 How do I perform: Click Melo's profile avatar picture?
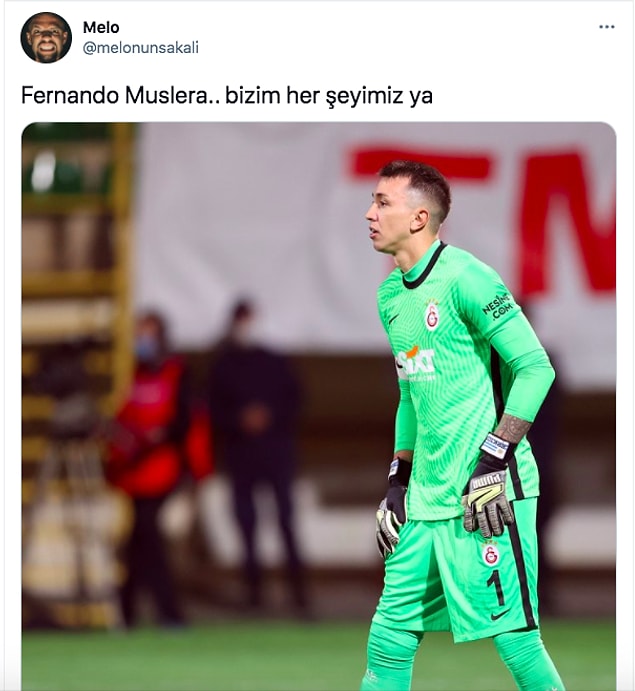46,37
